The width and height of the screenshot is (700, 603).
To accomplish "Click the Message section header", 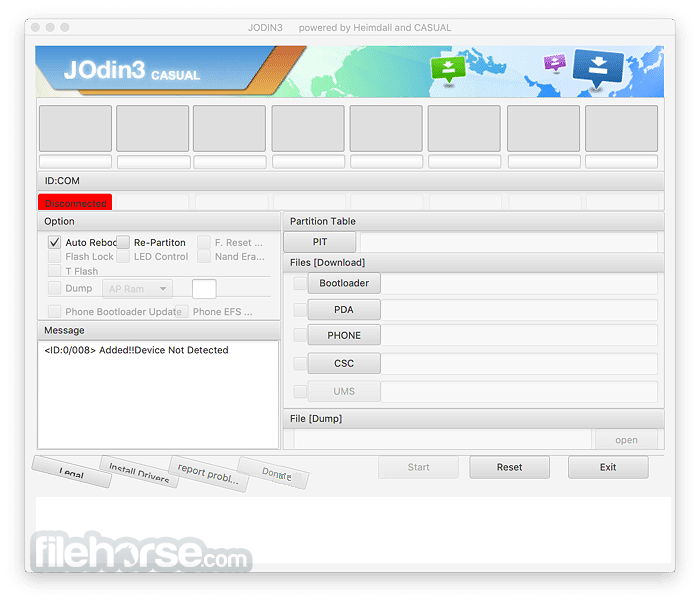I will pyautogui.click(x=158, y=330).
